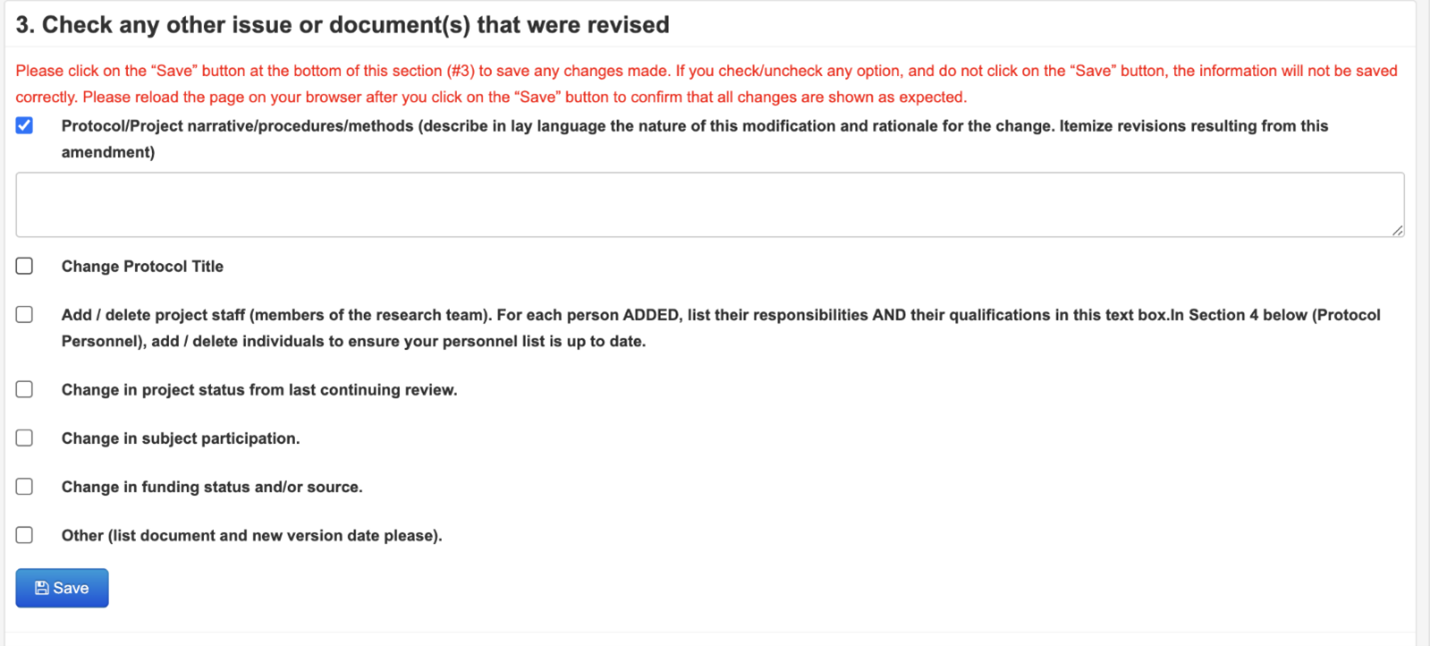1430x646 pixels.
Task: Click the "Change in subject participation" label text
Action: tap(181, 438)
